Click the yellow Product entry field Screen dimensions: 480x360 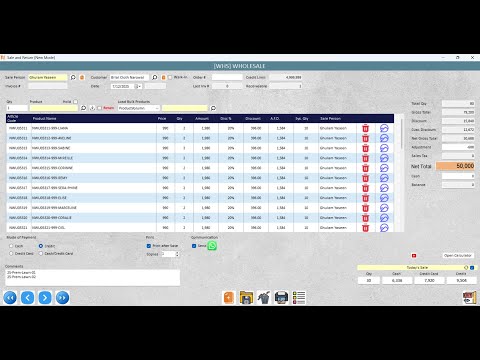54,108
